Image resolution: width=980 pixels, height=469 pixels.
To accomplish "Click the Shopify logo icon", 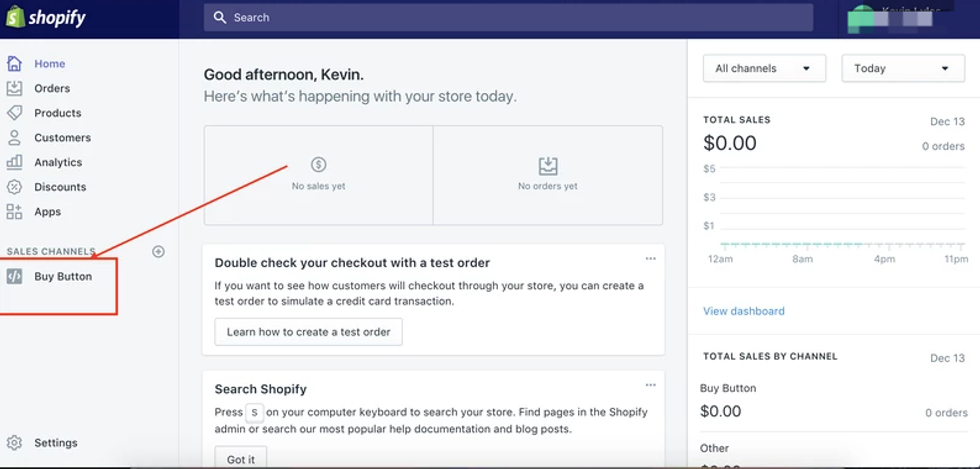I will point(15,17).
